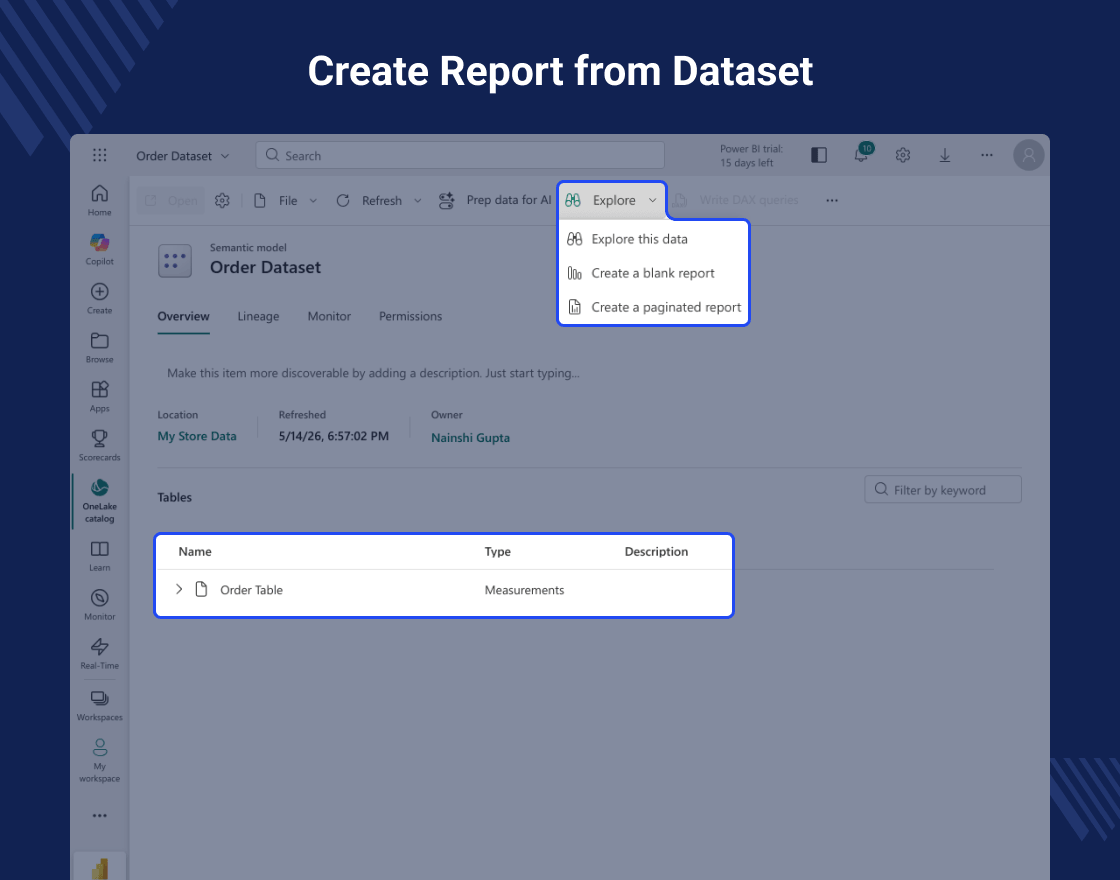
Task: Expand the Order Table row
Action: point(179,589)
